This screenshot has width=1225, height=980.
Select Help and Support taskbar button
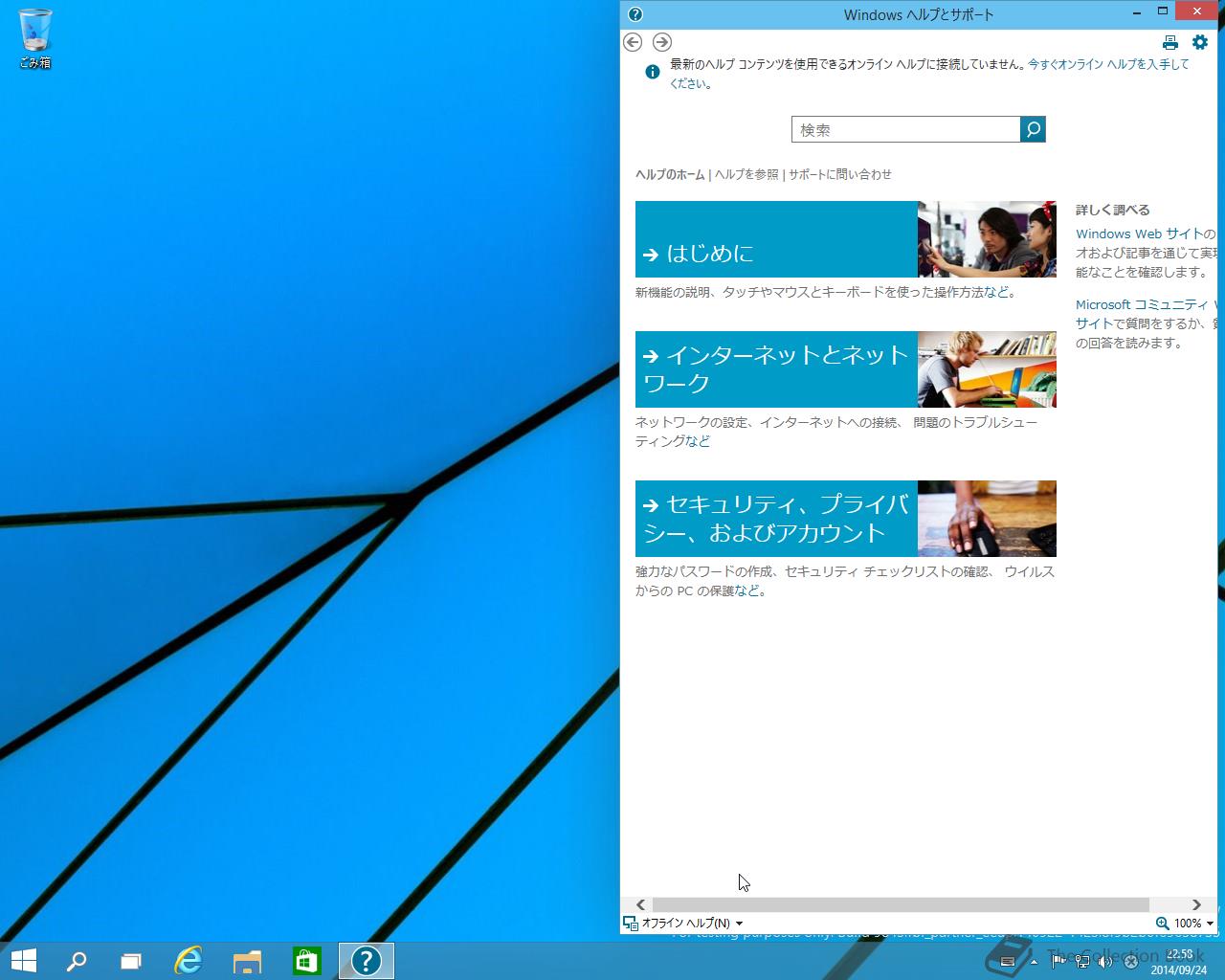(x=367, y=961)
